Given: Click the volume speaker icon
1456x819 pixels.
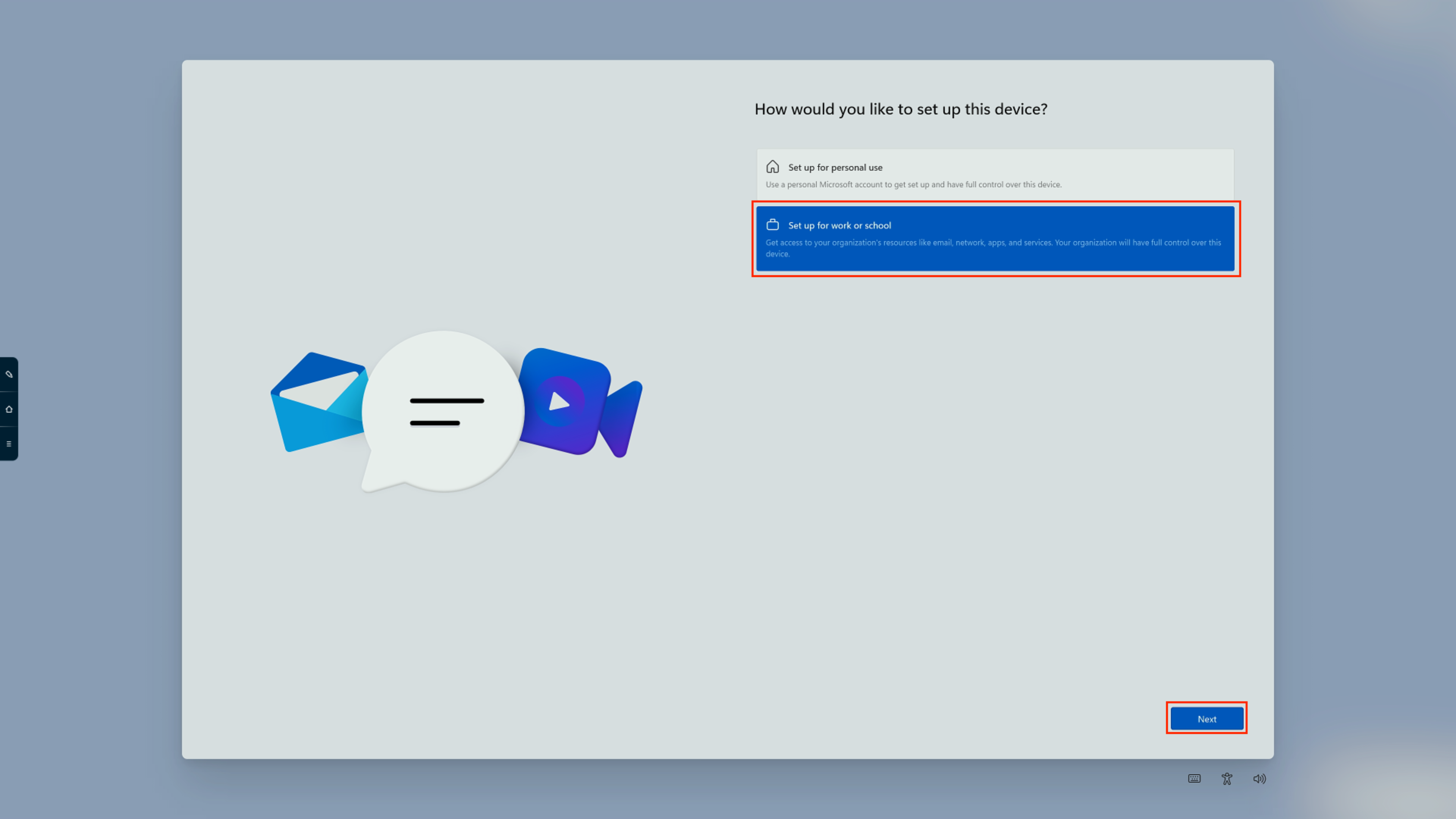Looking at the screenshot, I should 1259,778.
